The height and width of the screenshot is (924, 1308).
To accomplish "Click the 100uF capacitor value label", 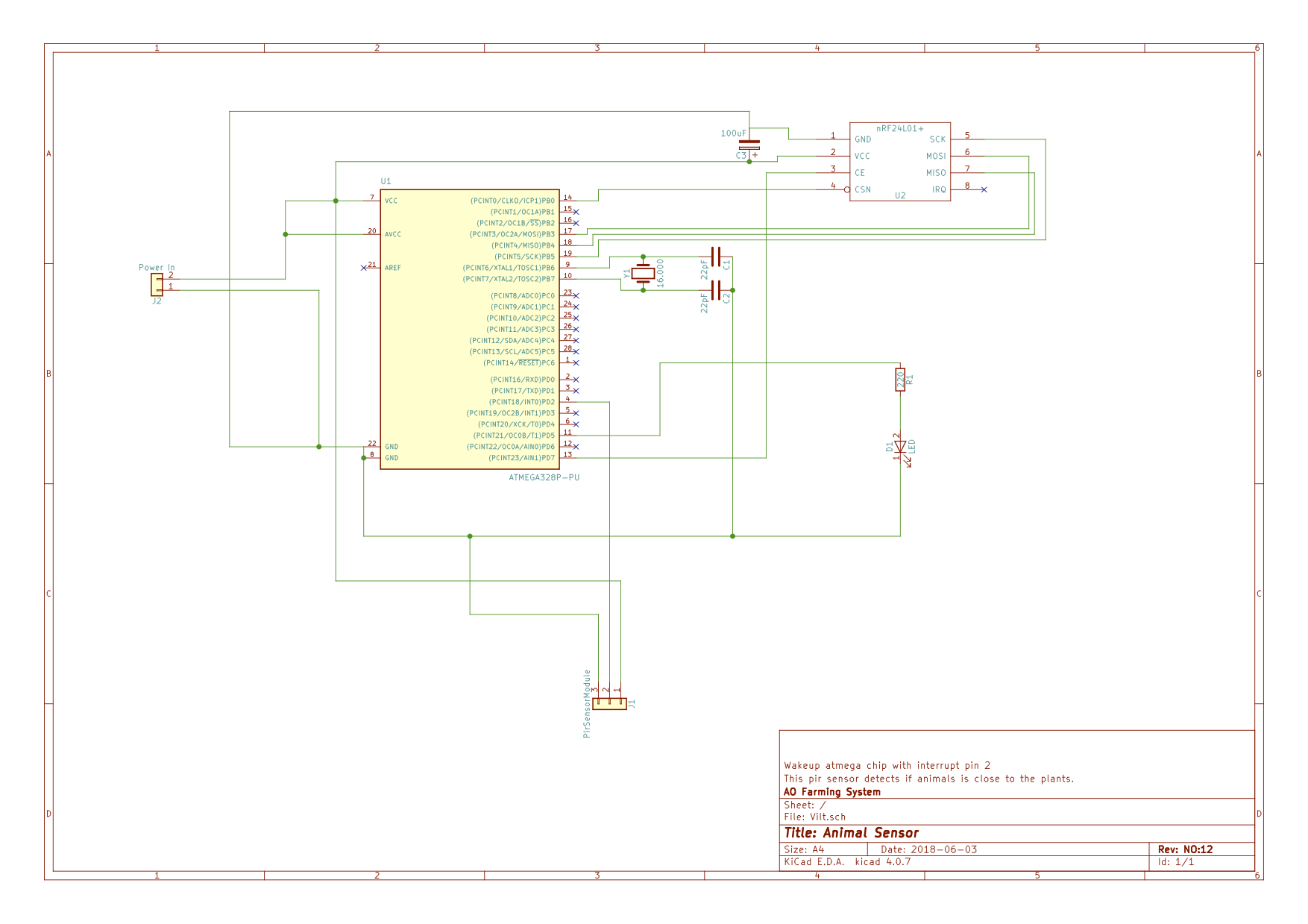I will (733, 133).
